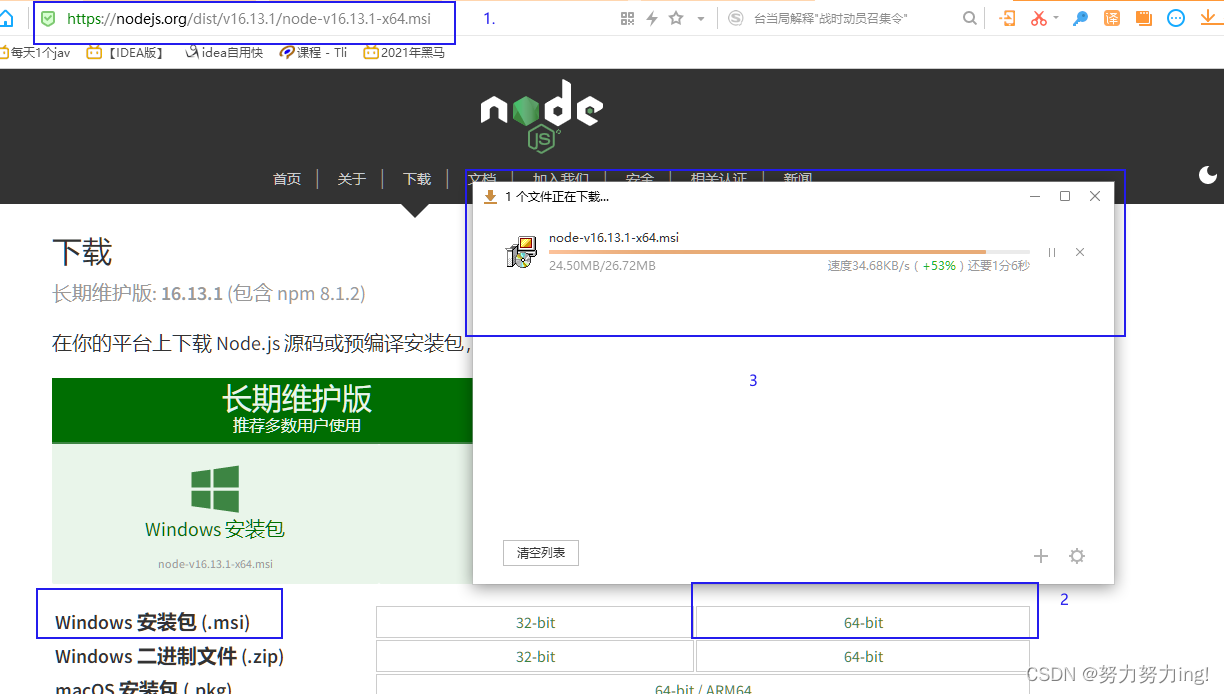The image size is (1224, 694).
Task: Click the Node.js logo on the page
Action: coord(541,115)
